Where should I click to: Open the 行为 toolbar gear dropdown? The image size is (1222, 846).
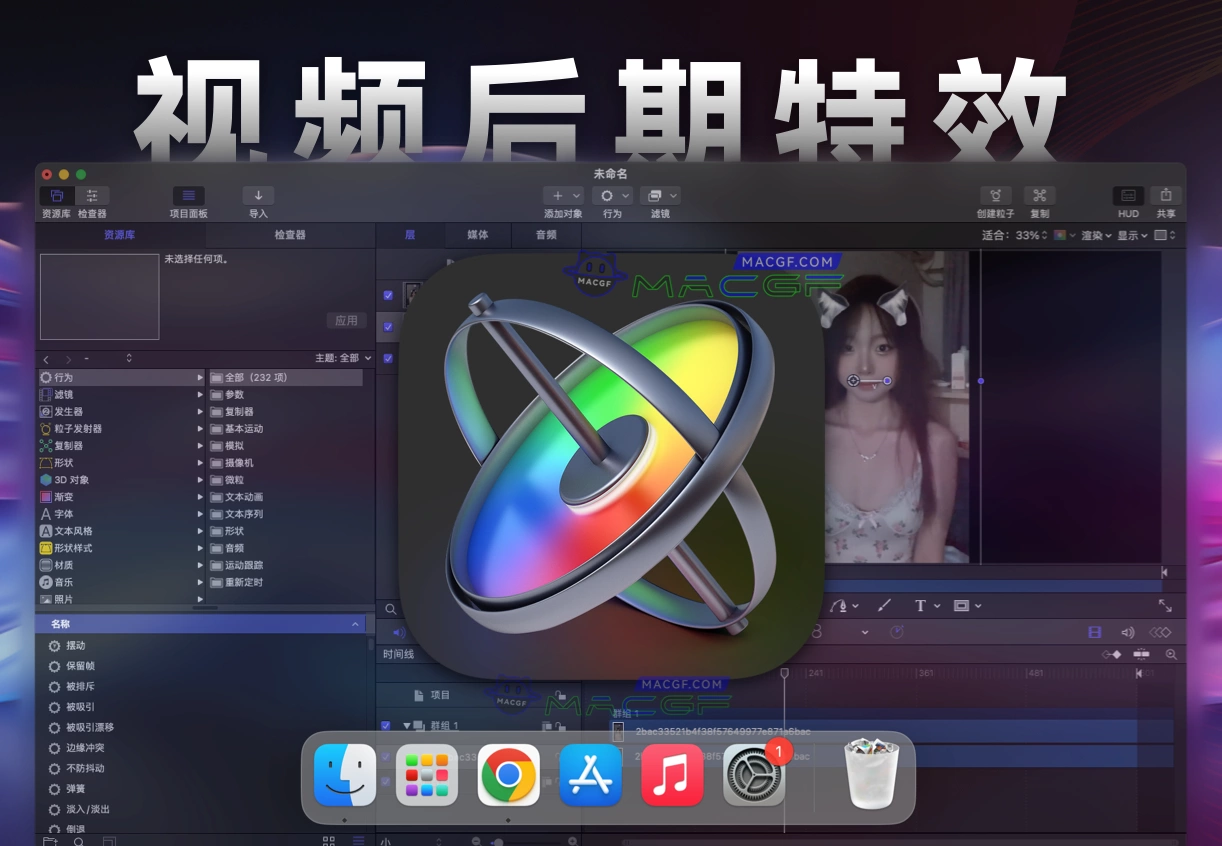tap(612, 196)
